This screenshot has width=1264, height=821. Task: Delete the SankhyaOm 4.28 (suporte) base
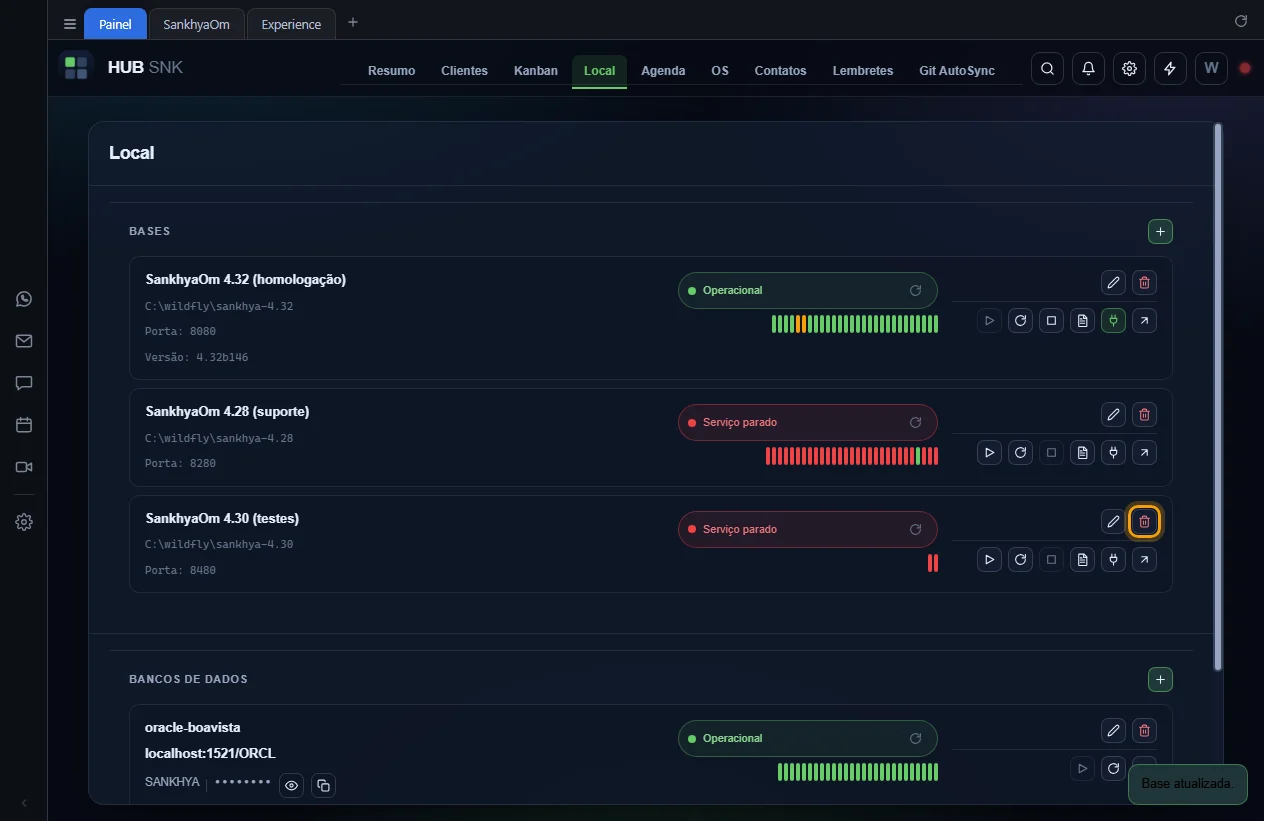tap(1145, 414)
